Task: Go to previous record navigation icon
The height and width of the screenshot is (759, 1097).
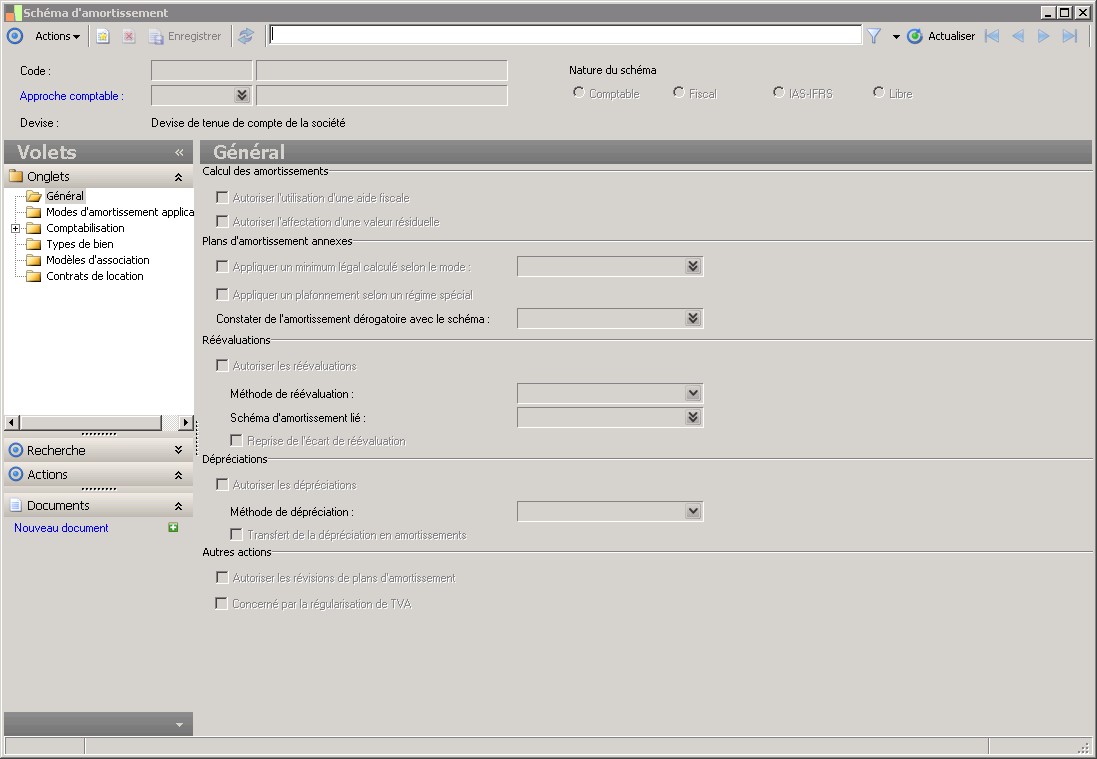Action: point(1018,36)
